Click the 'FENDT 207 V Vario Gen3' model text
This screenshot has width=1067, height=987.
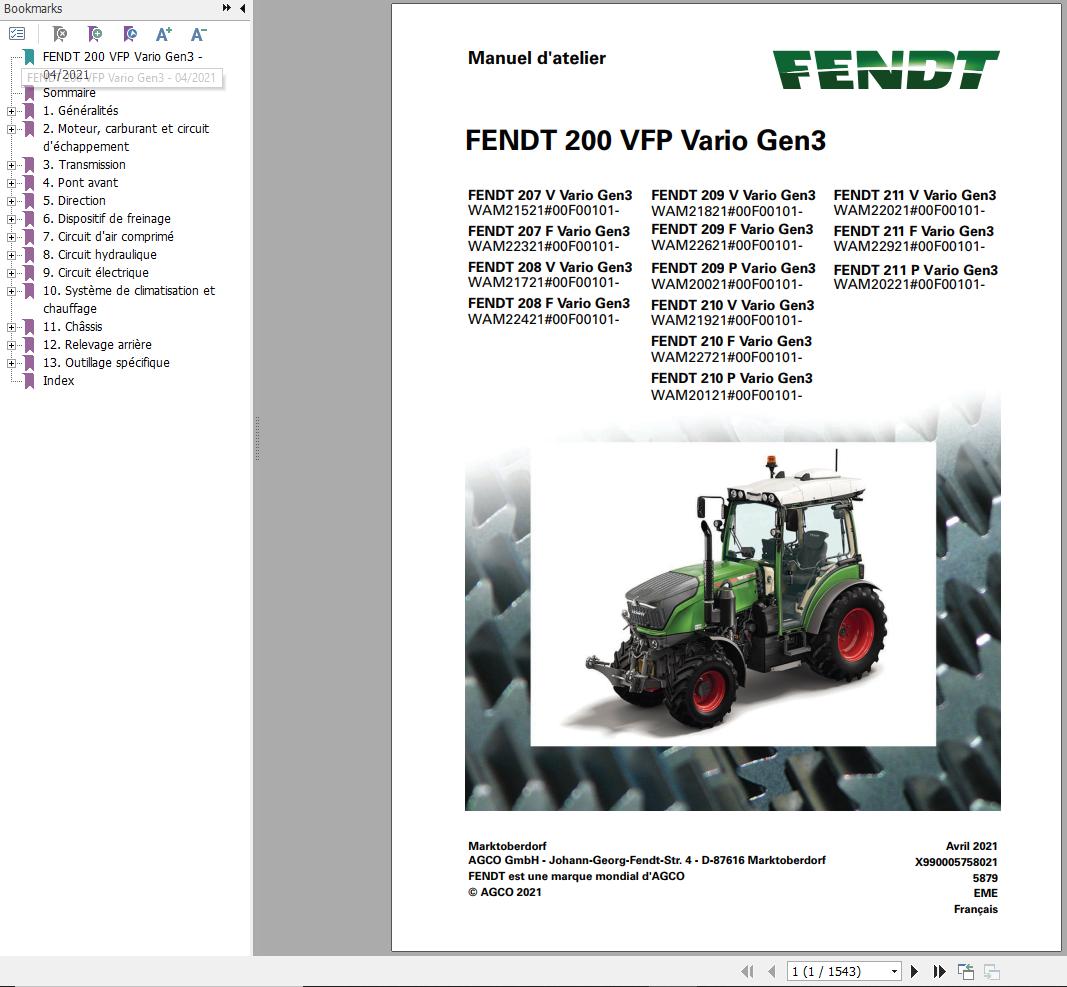[x=550, y=195]
